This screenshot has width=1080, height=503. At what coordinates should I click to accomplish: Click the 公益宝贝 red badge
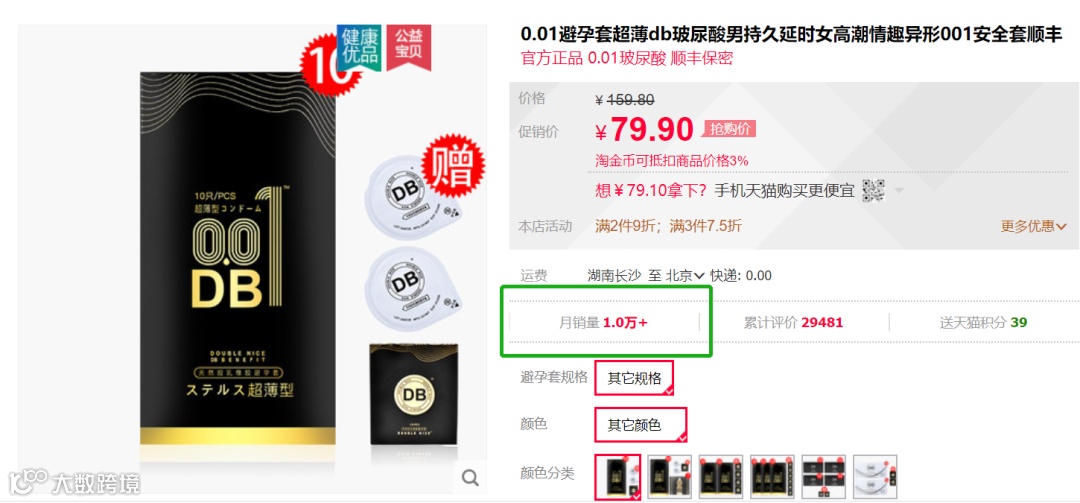click(408, 48)
